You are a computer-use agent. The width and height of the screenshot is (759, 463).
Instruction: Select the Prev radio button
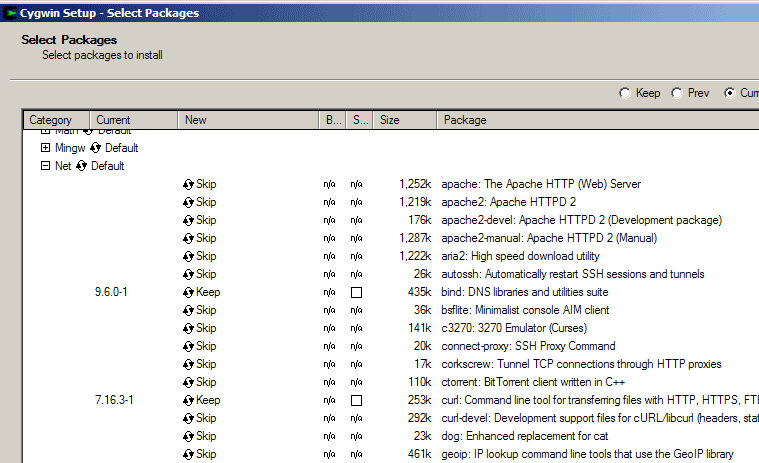point(677,93)
